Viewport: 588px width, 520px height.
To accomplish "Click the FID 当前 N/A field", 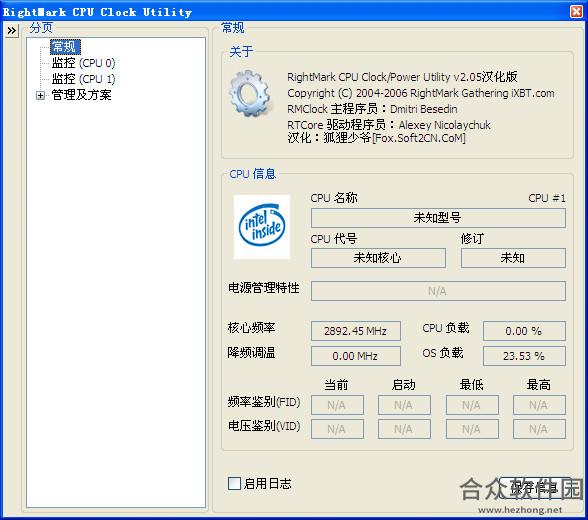I will (337, 405).
